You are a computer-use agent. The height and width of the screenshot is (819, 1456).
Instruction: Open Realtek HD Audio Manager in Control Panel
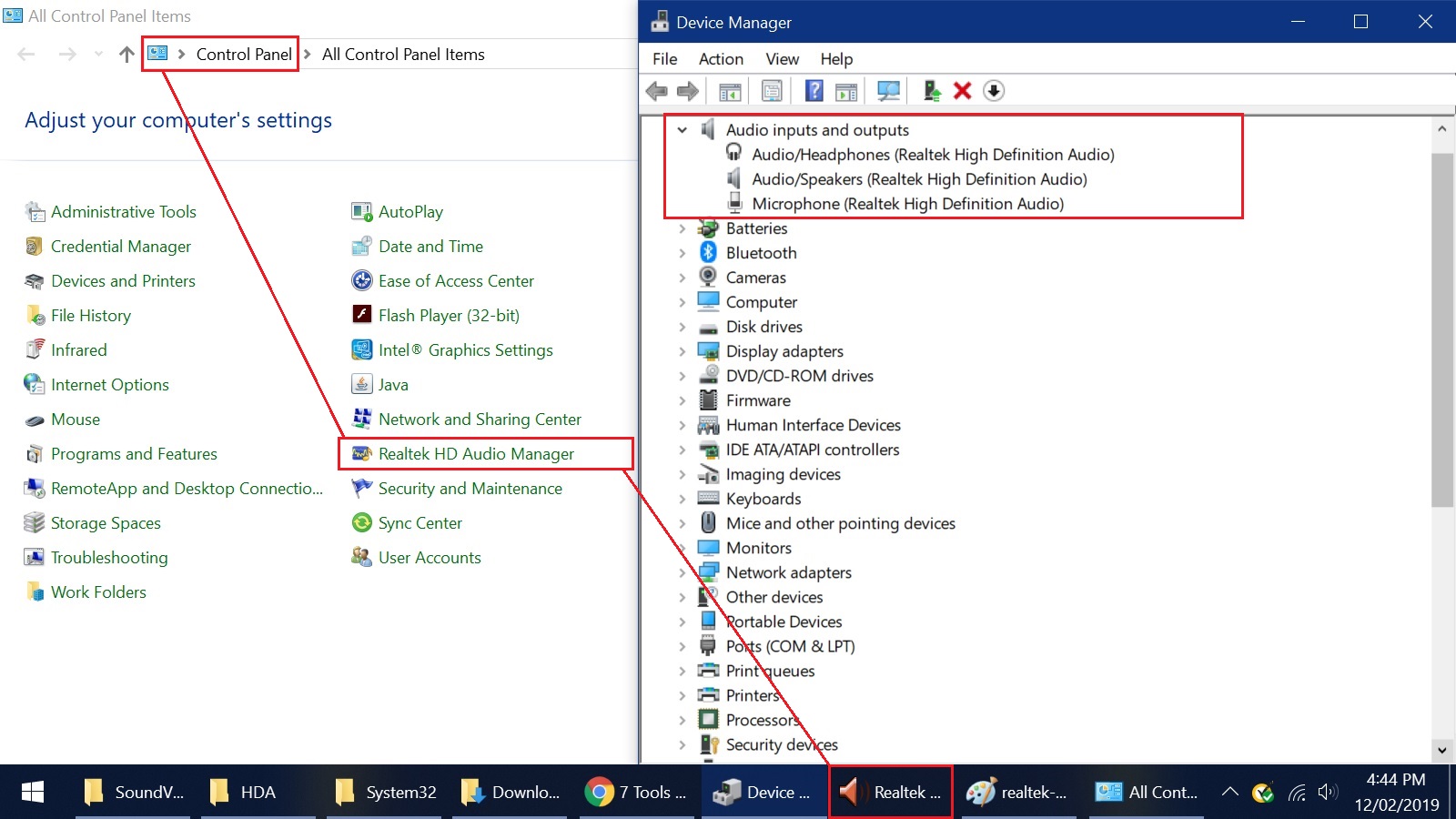click(476, 454)
